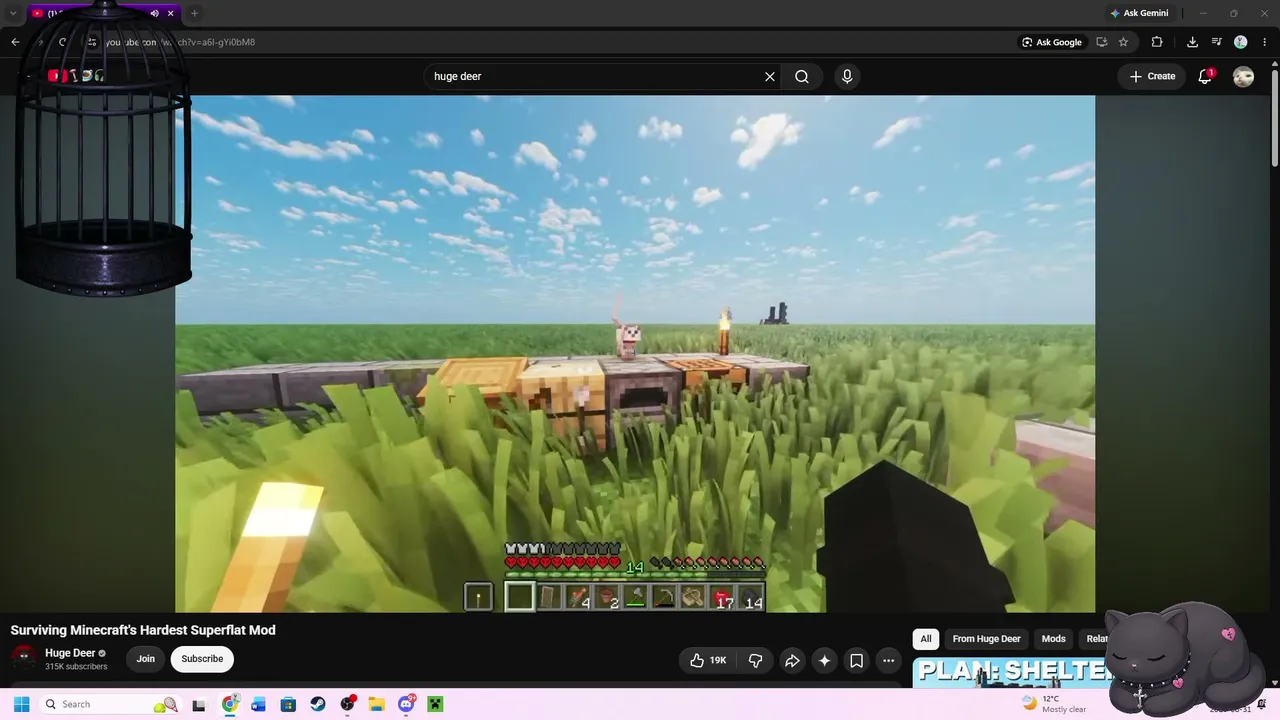Open Minecraft from the taskbar

tap(435, 704)
